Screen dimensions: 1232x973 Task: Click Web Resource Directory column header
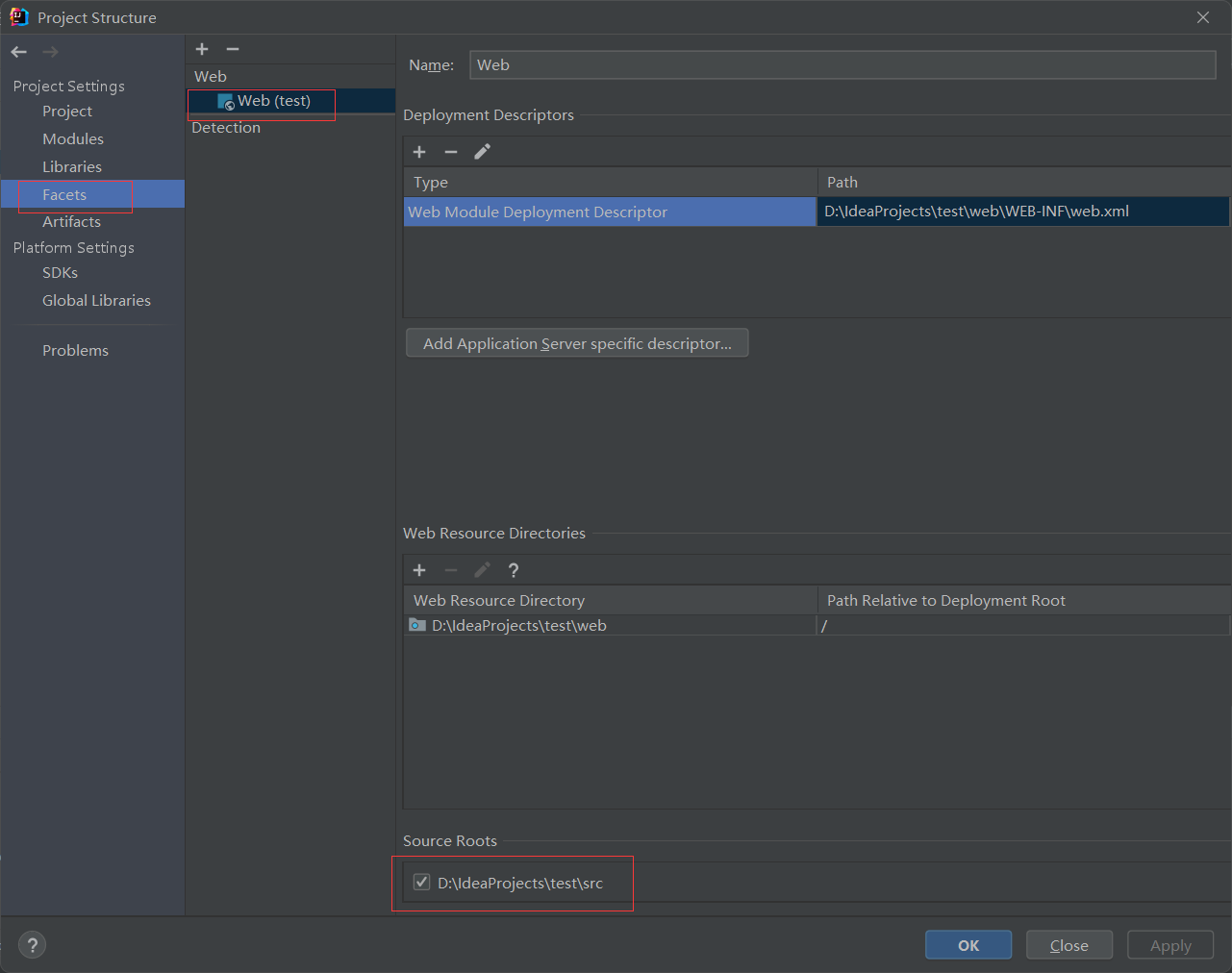tap(610, 601)
